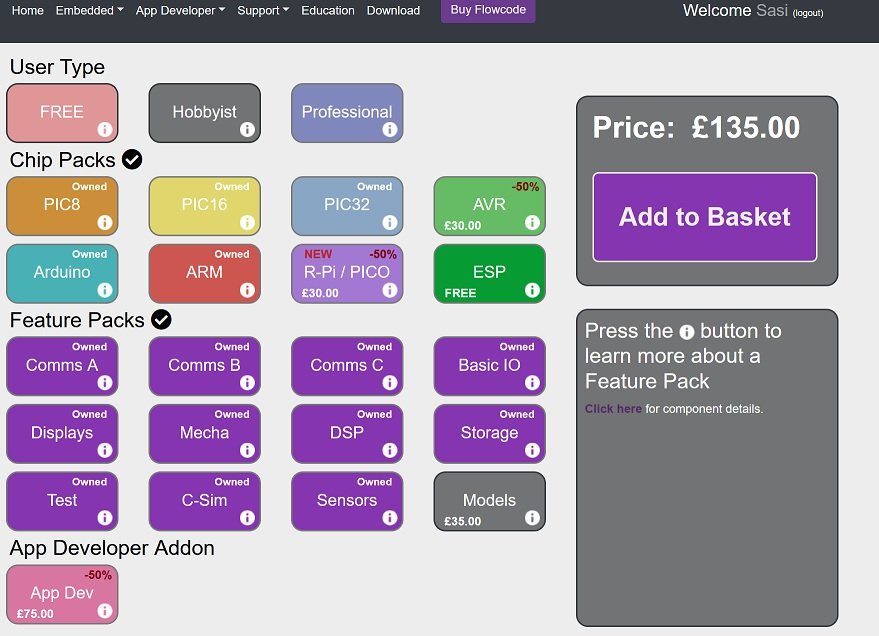The width and height of the screenshot is (879, 636).
Task: Expand the Support dropdown menu
Action: 263,11
